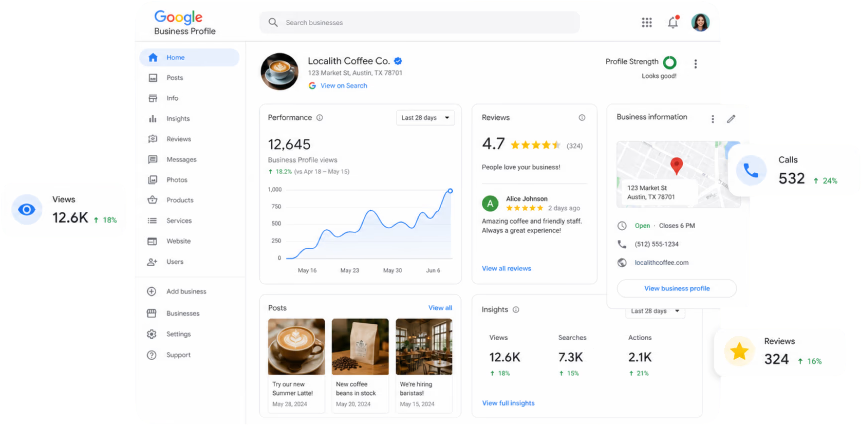Open Business information more options
This screenshot has width=862, height=426.
712,119
